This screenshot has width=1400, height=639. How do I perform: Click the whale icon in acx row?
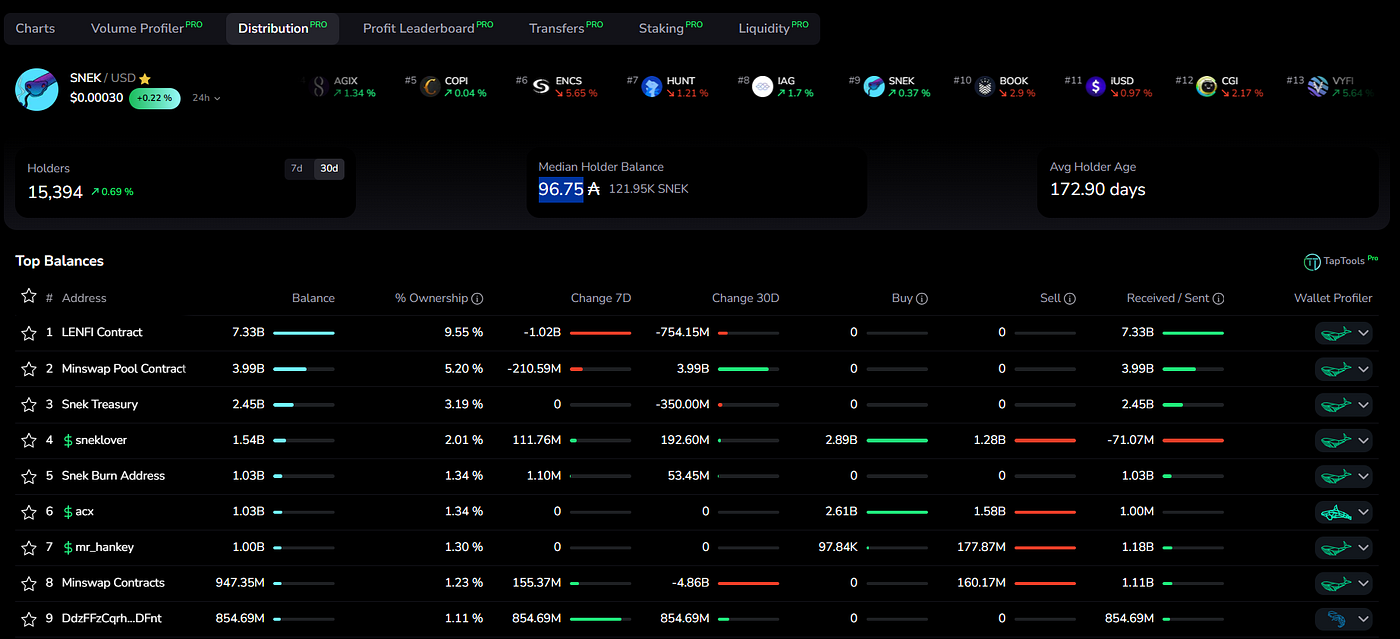tap(1334, 512)
